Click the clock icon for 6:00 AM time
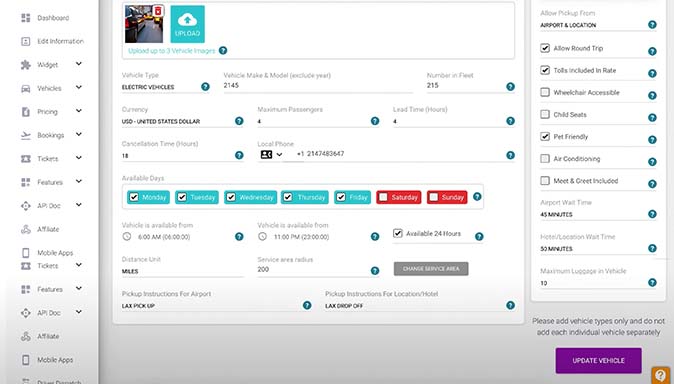This screenshot has width=674, height=384. pos(127,237)
